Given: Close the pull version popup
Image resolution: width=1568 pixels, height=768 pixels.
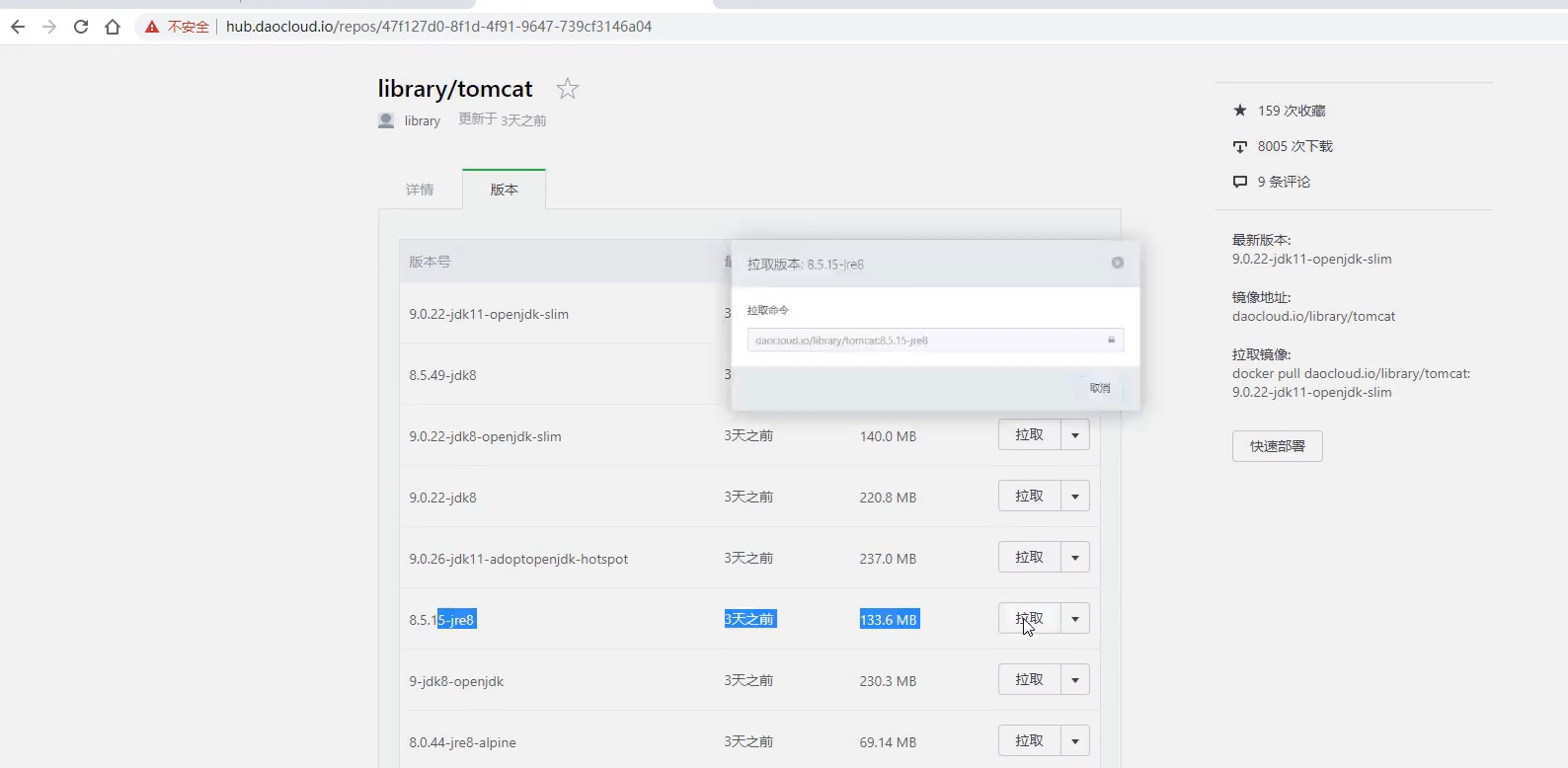Looking at the screenshot, I should (1118, 263).
